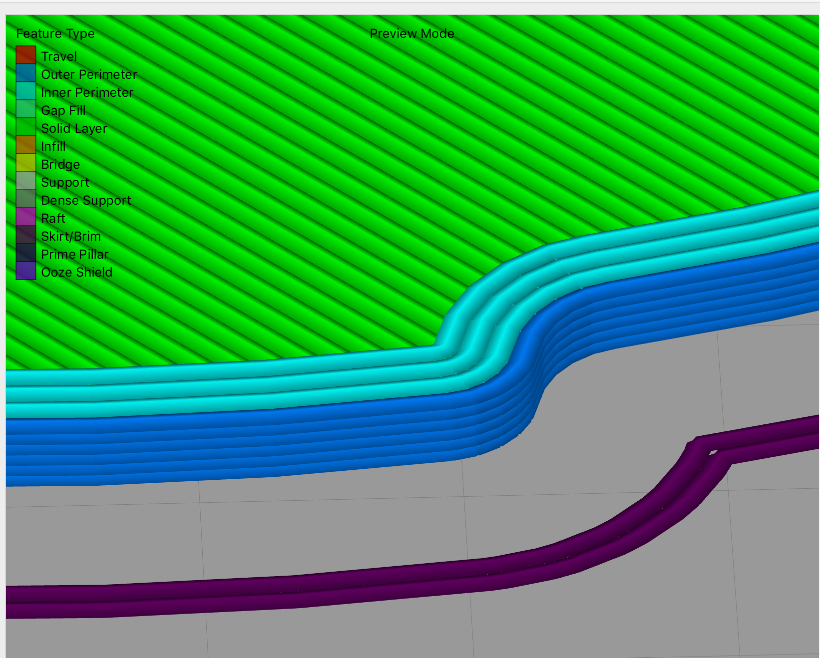The width and height of the screenshot is (820, 658).
Task: Select the Skirt/Brim legend swatch
Action: point(26,235)
